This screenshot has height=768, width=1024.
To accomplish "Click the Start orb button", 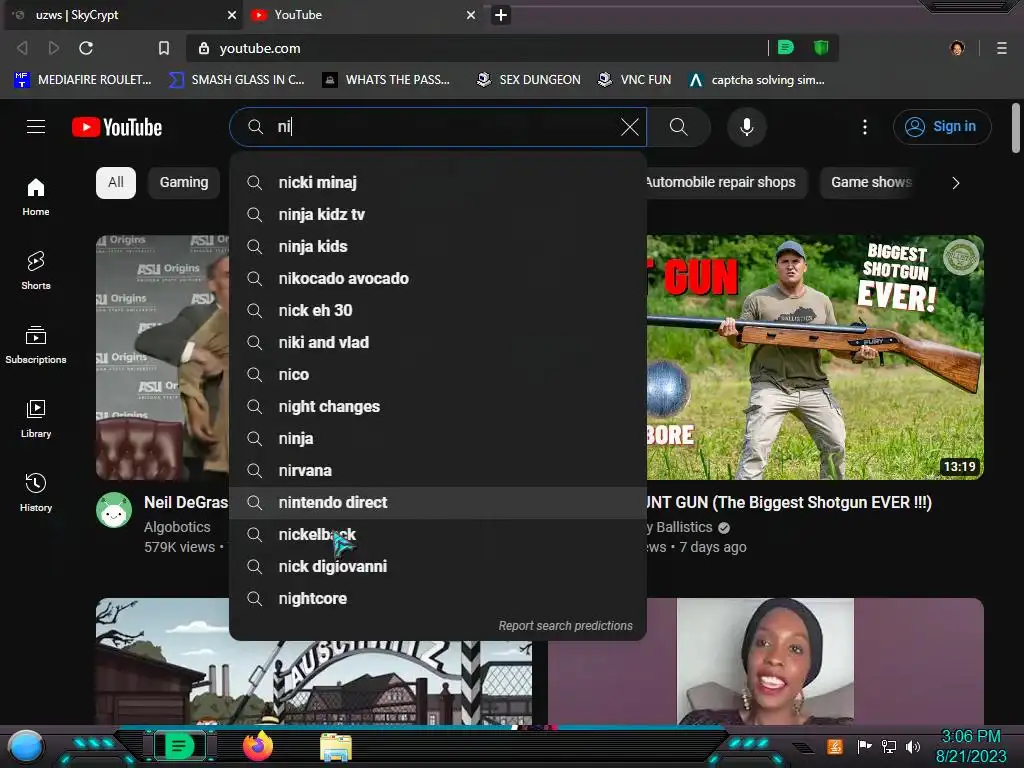I will point(26,747).
